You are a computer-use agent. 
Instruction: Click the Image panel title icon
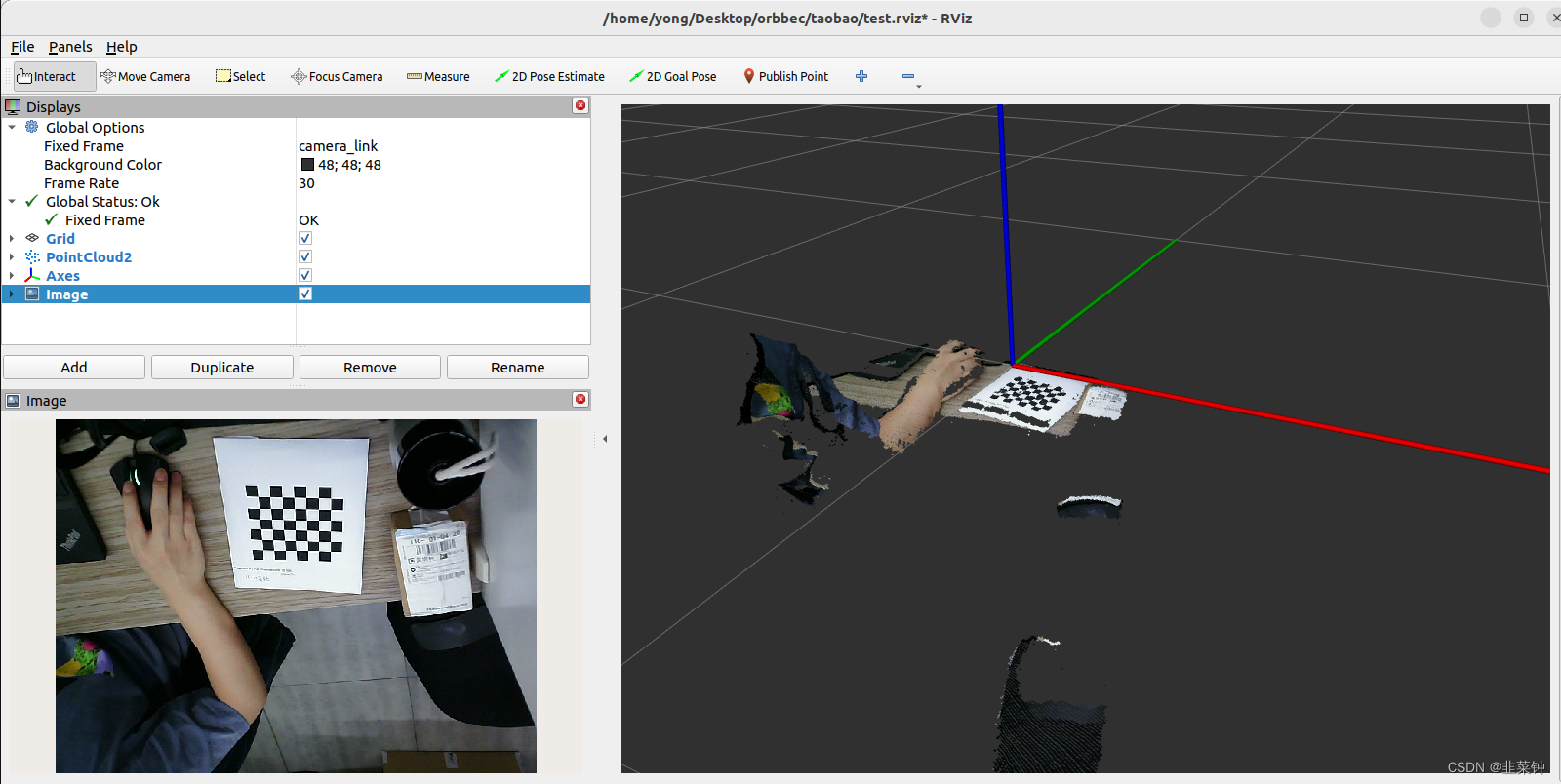[13, 400]
